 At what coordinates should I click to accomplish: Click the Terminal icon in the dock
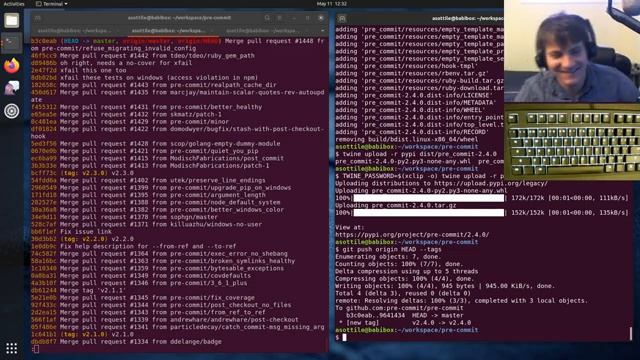(x=11, y=42)
